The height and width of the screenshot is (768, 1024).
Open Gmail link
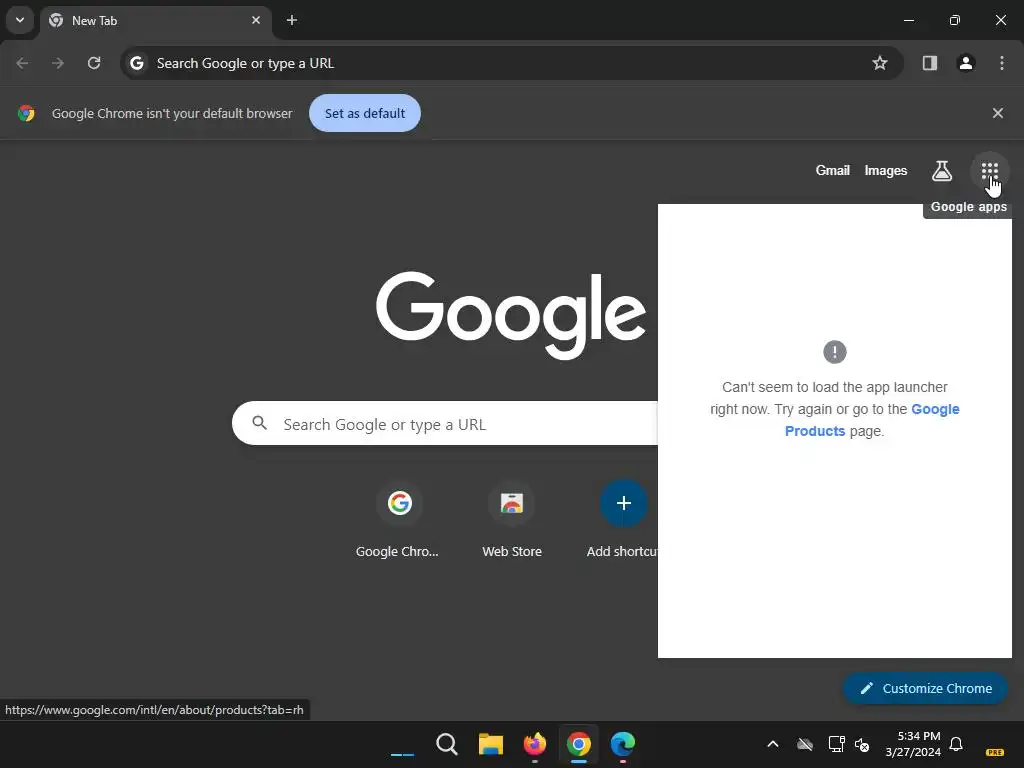click(x=832, y=170)
